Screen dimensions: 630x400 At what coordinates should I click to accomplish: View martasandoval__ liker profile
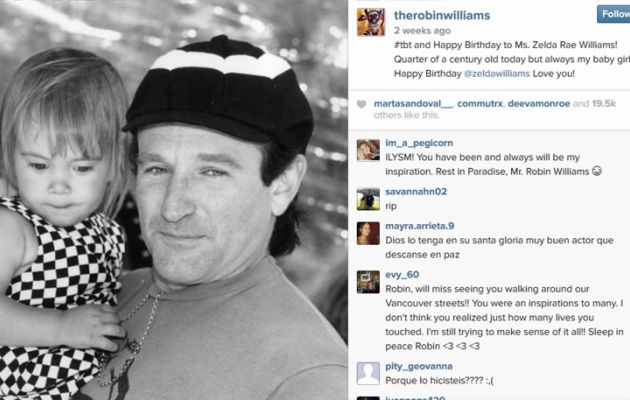click(x=413, y=104)
